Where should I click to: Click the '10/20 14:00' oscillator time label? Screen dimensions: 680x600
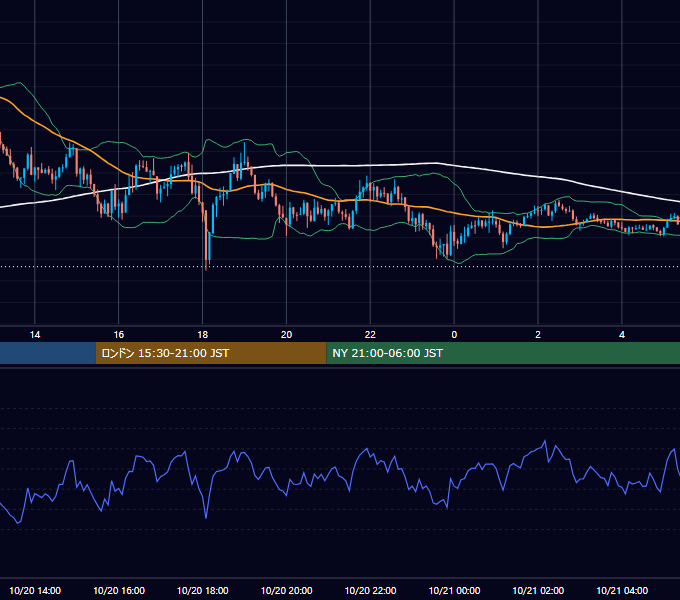(35, 590)
